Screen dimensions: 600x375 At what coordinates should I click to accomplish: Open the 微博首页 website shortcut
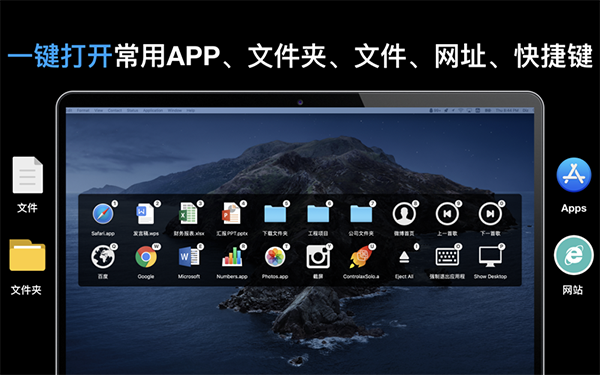pos(404,214)
